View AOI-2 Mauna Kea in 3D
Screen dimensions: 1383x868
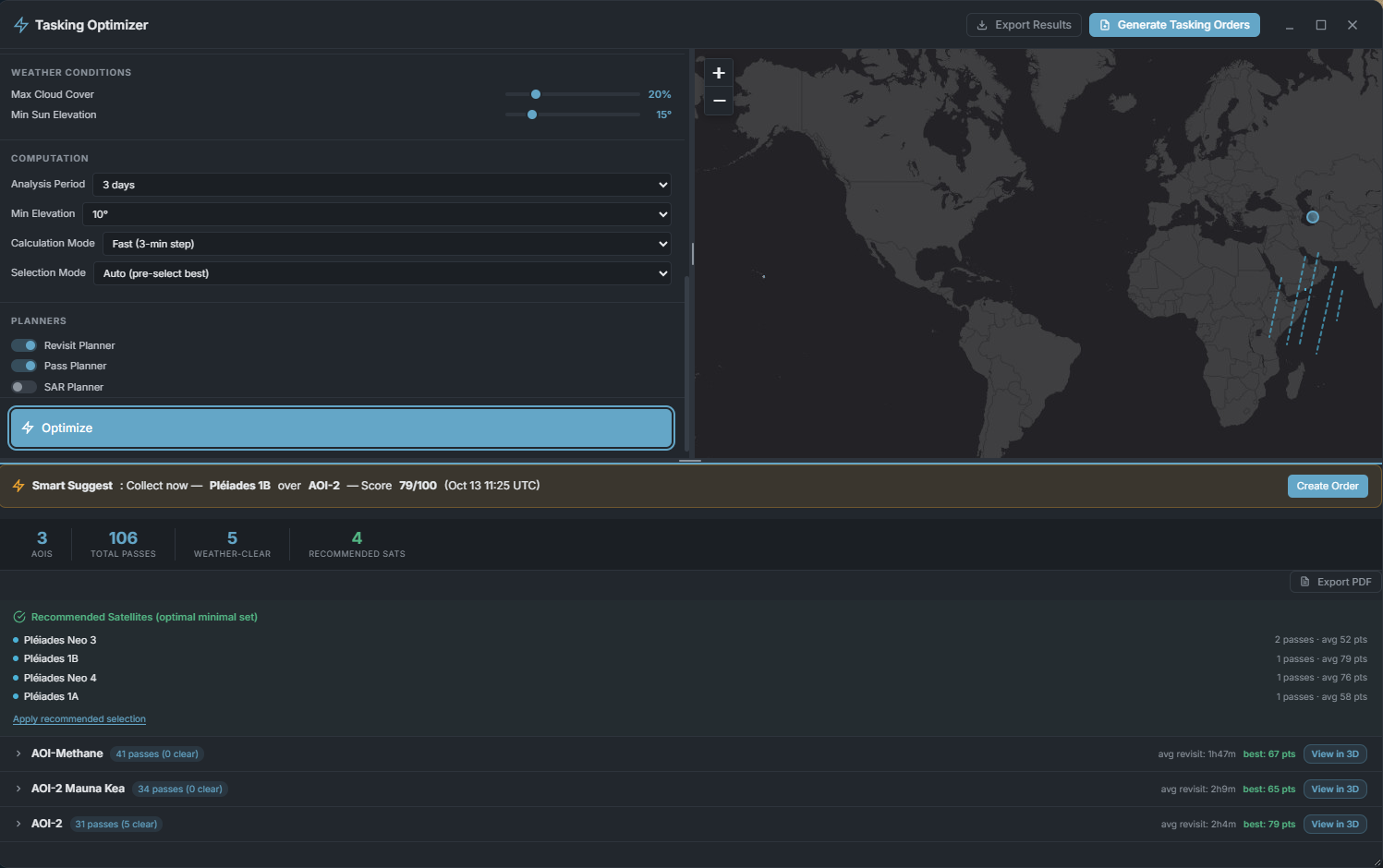[1335, 790]
